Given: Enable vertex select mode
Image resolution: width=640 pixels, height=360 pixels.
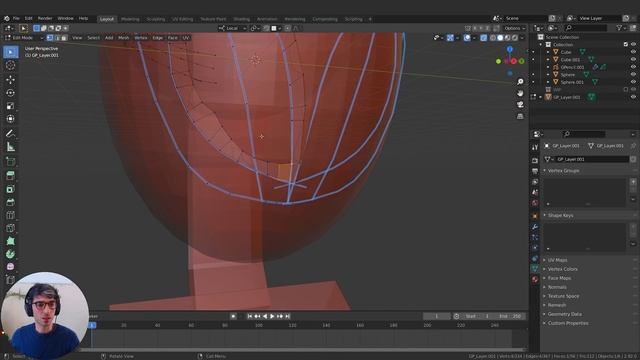Looking at the screenshot, I should coord(50,38).
